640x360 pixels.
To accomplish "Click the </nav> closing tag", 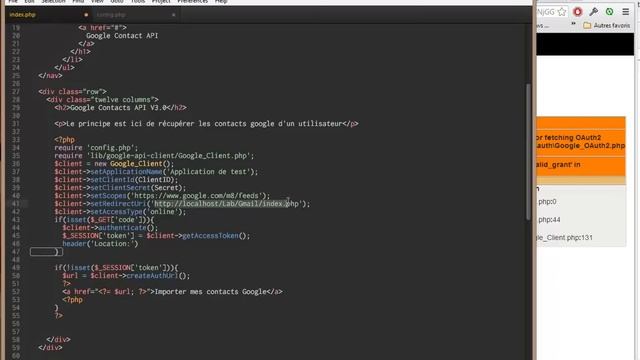I will 50,76.
